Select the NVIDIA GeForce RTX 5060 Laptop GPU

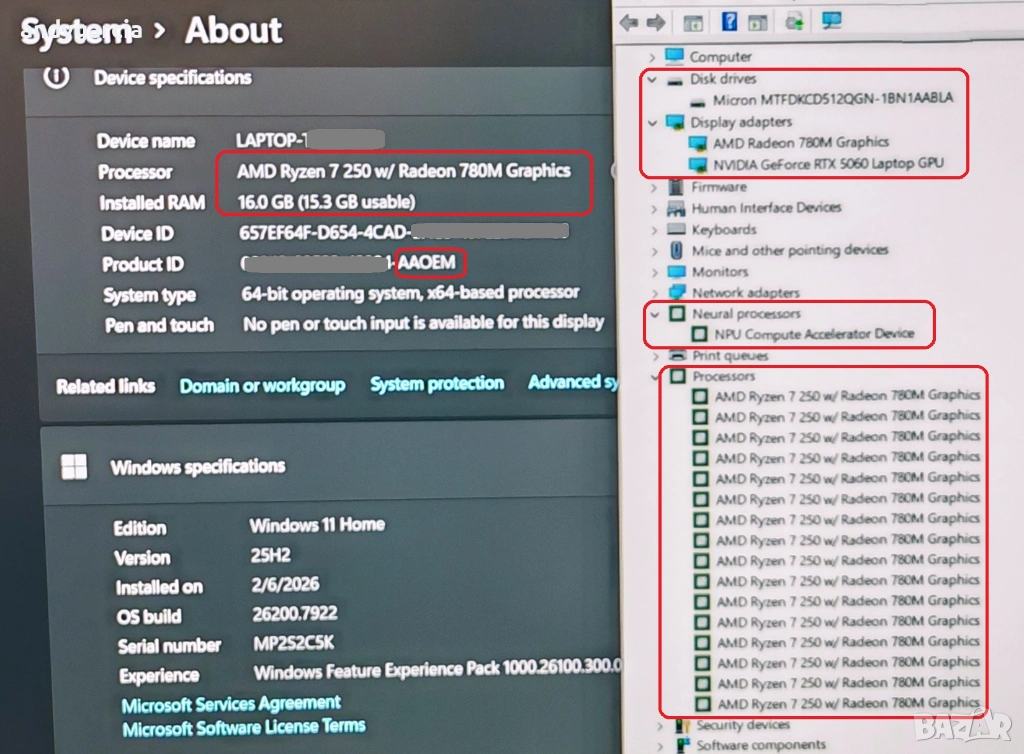pos(828,164)
